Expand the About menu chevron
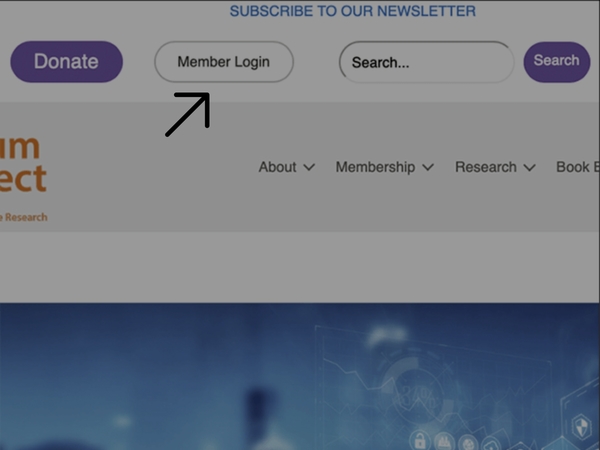Screen dimensions: 600x450 click(309, 167)
